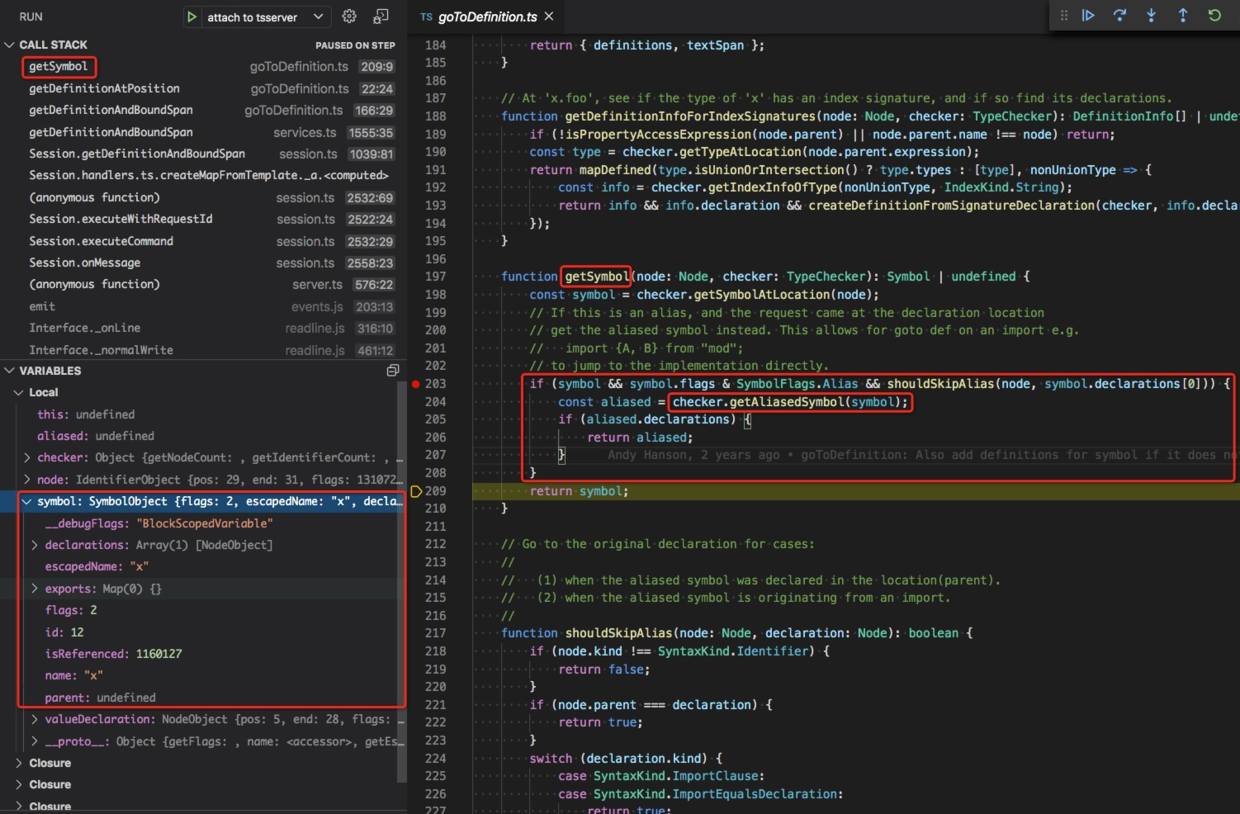This screenshot has width=1240, height=814.
Task: Select the getSymbol call stack frame
Action: (x=204, y=67)
